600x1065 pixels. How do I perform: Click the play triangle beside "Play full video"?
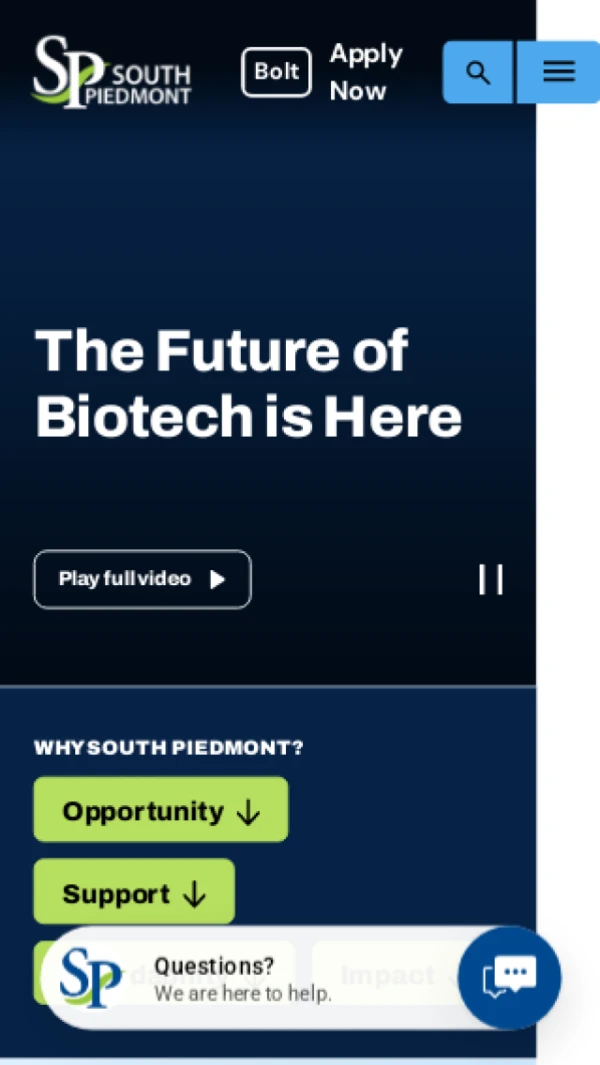click(x=217, y=579)
